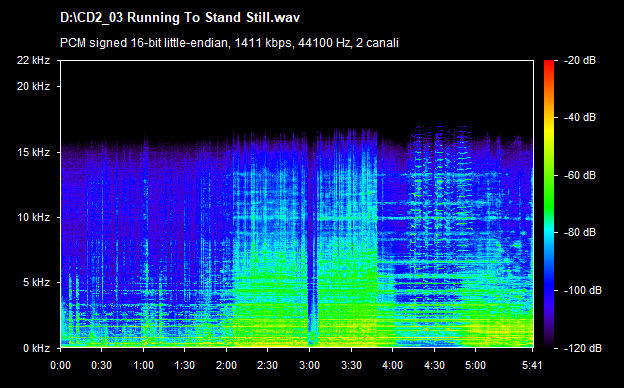This screenshot has width=624, height=388.
Task: Click the 1:00 time axis marker
Action: pos(143,365)
